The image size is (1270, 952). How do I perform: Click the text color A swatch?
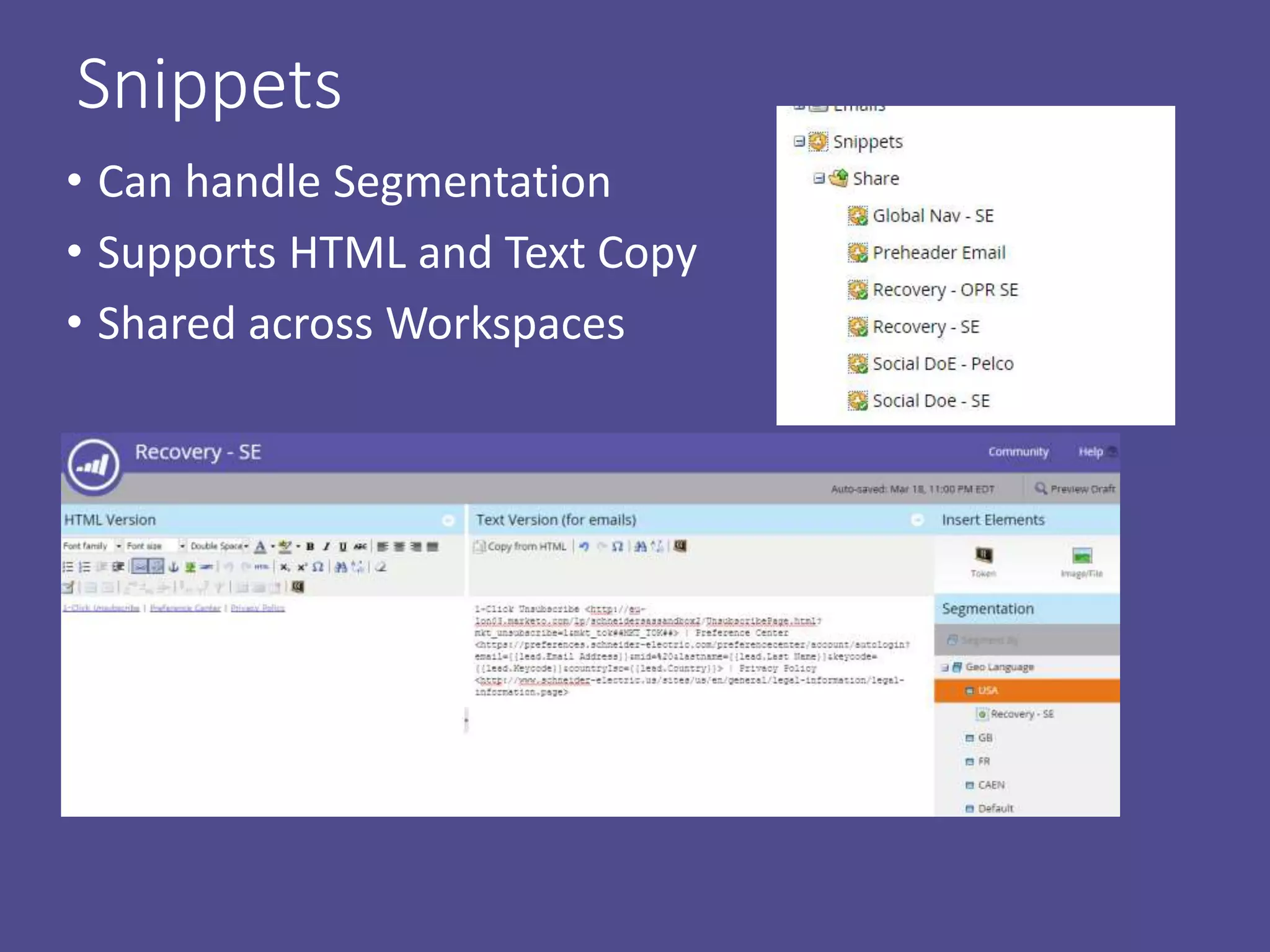coord(260,547)
